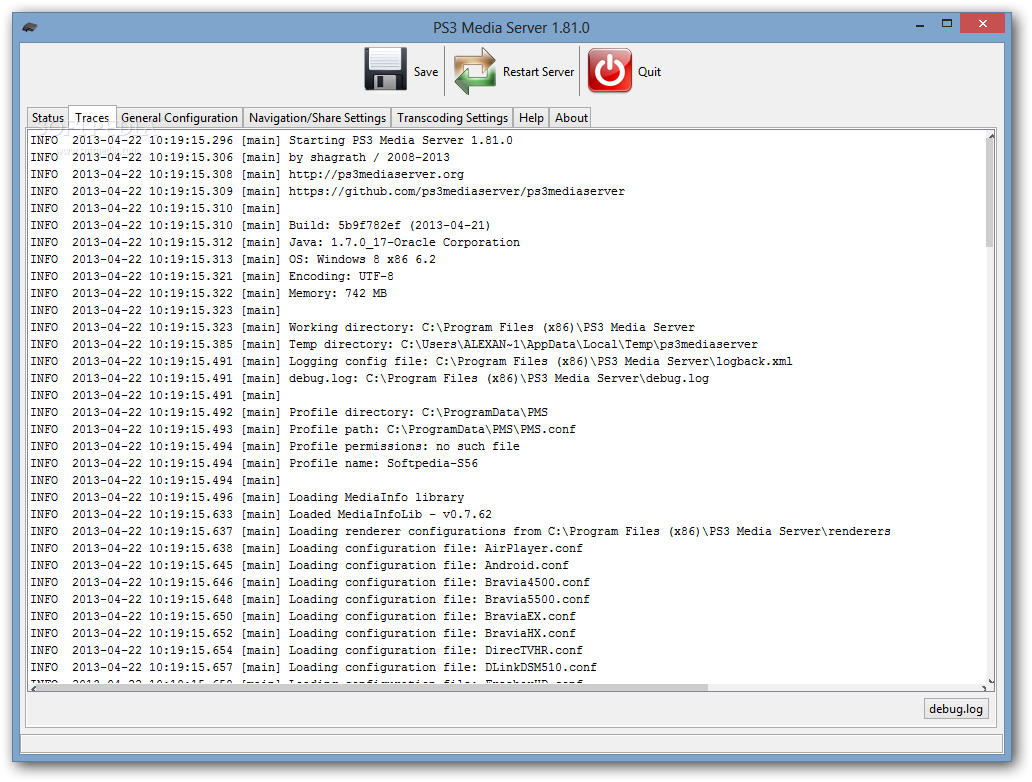Open the Help tab

click(531, 118)
